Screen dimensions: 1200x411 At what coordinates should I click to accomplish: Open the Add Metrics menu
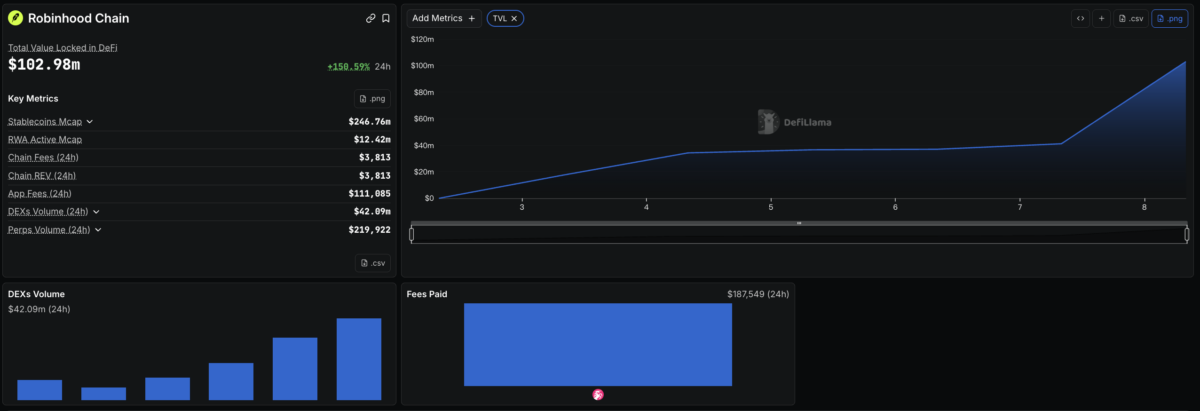[x=444, y=18]
